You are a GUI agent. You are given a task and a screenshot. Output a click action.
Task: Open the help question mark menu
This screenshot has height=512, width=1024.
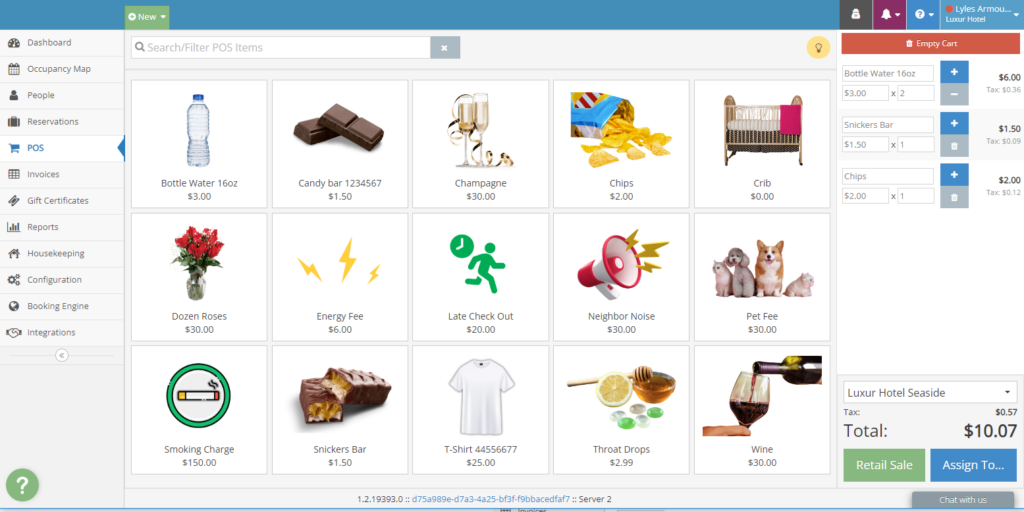pos(923,14)
